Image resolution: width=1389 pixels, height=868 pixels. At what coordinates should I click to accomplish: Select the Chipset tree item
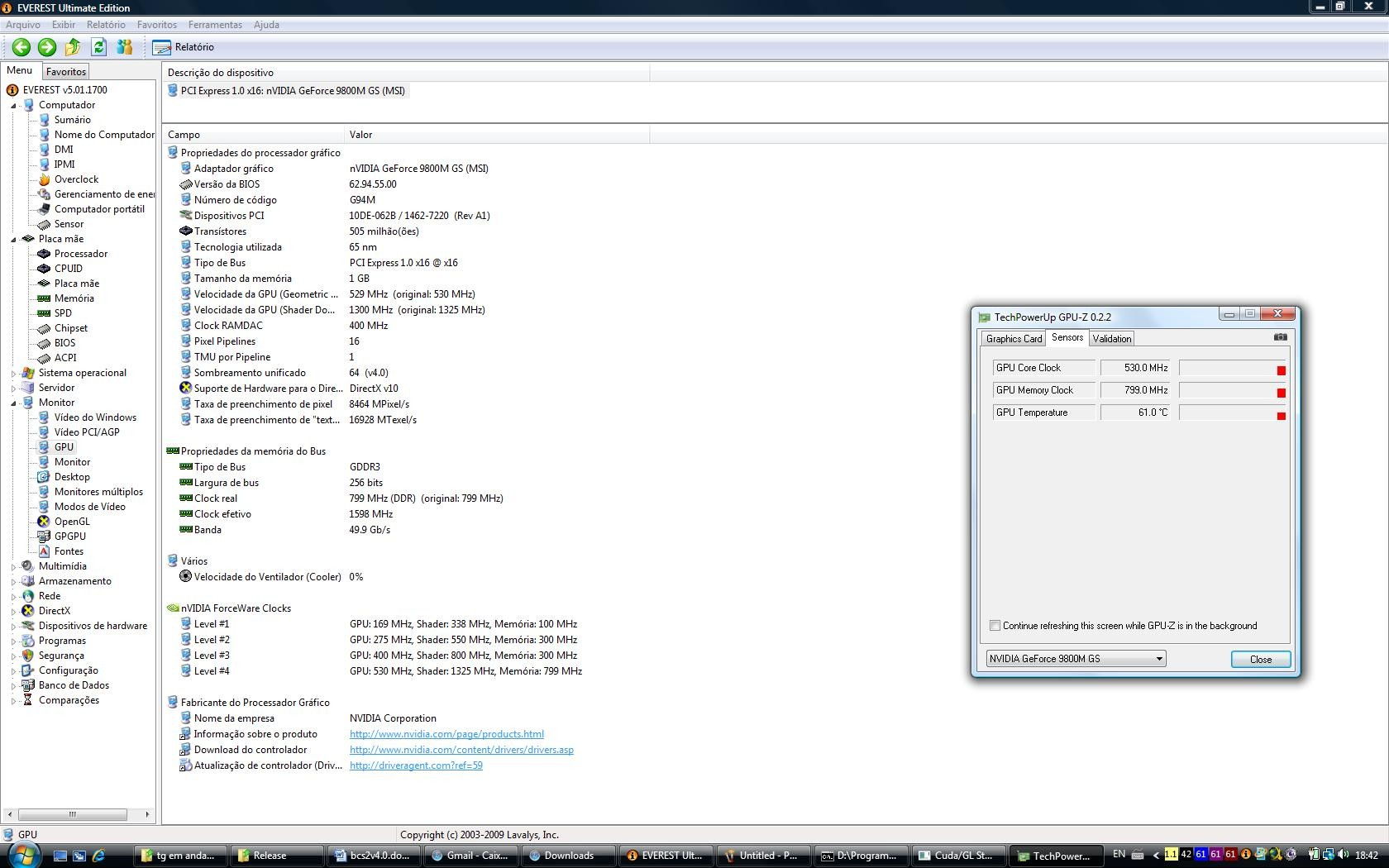70,328
